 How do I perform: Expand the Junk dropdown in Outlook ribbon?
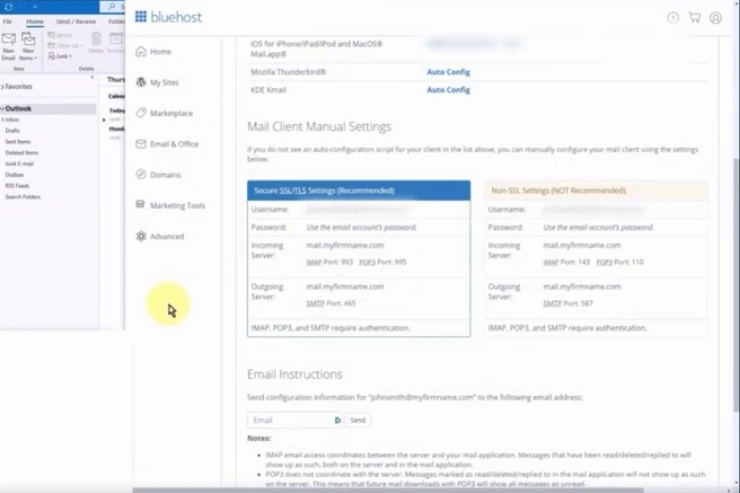pyautogui.click(x=62, y=56)
